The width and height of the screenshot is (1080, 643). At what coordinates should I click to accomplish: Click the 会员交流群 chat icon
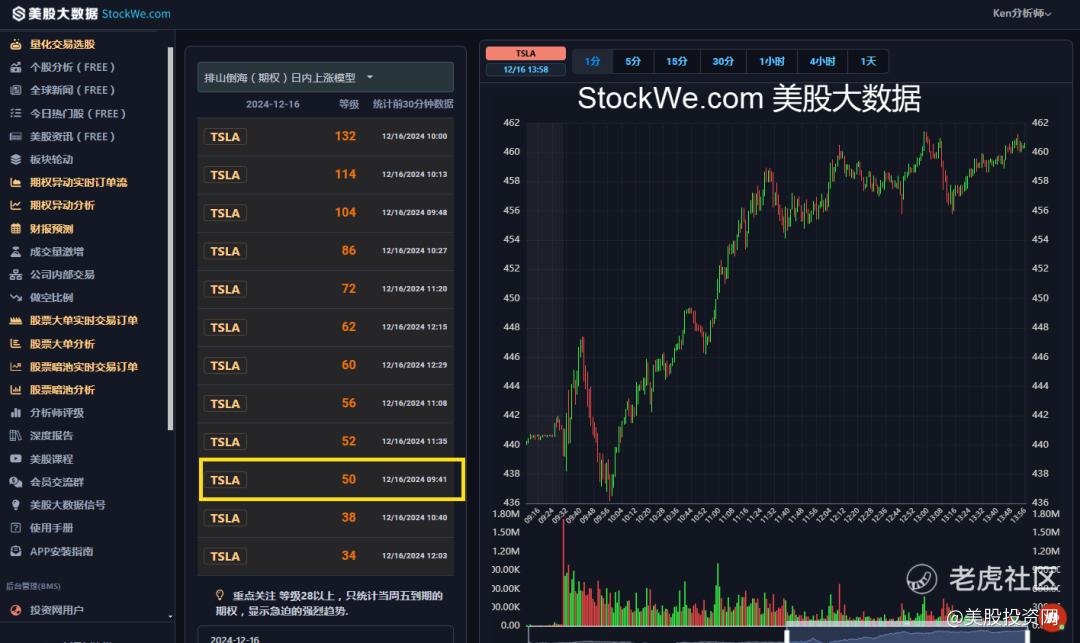(15, 482)
